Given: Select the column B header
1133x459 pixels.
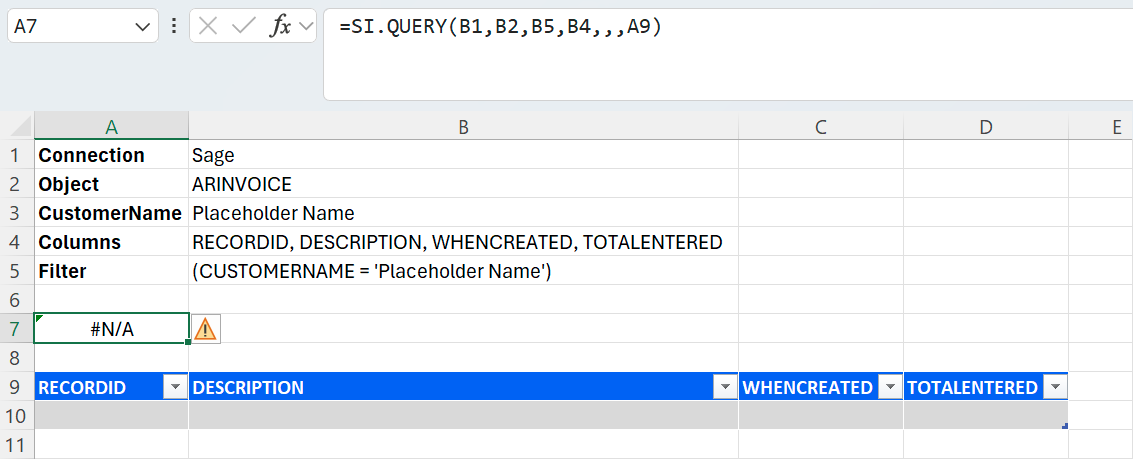Looking at the screenshot, I should 463,126.
